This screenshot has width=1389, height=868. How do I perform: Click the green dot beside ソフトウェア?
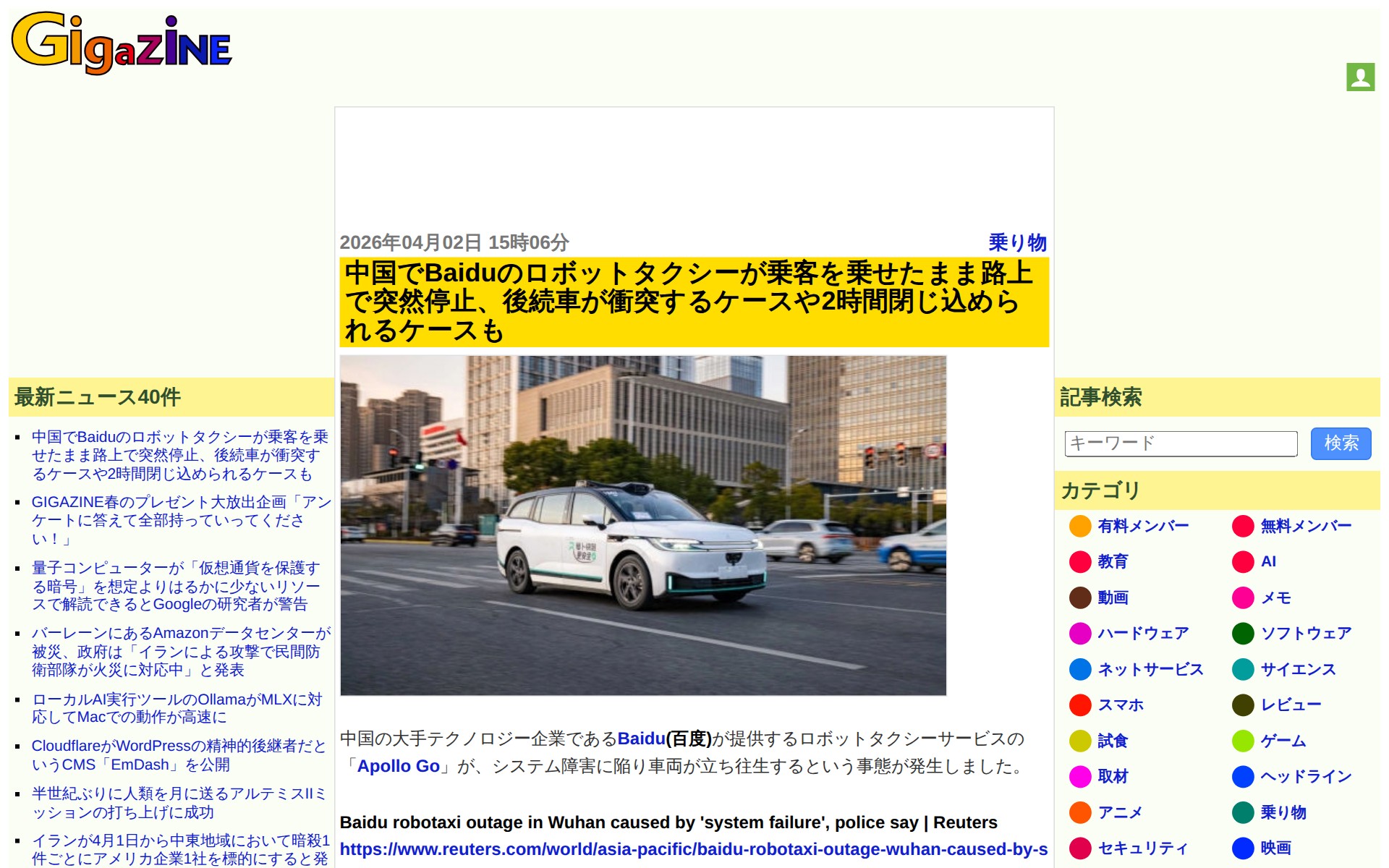pos(1243,633)
